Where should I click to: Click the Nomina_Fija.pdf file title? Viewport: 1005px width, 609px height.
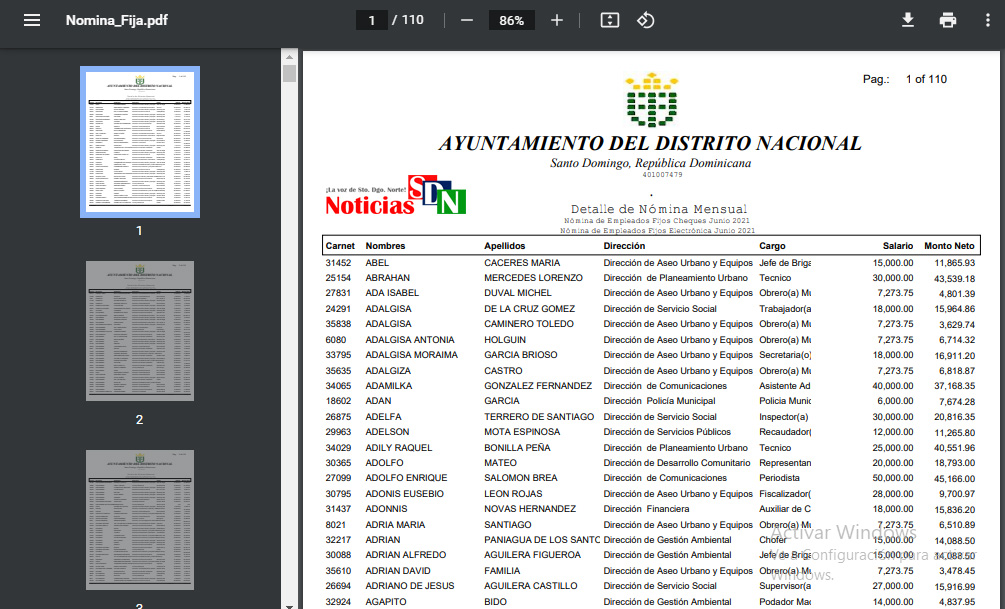[x=117, y=20]
